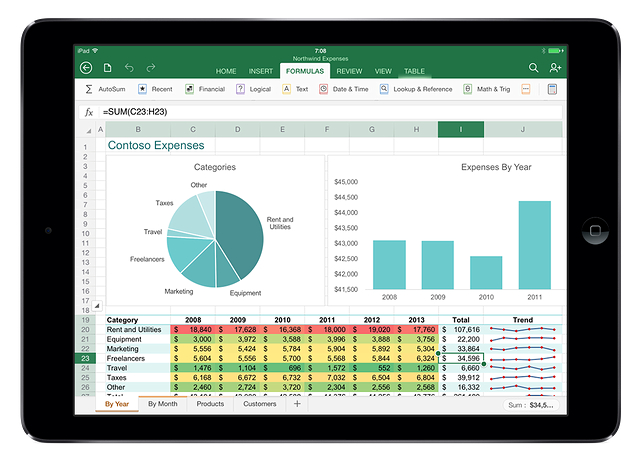Click the 2011 bar in chart
640x461 pixels.
pos(535,245)
